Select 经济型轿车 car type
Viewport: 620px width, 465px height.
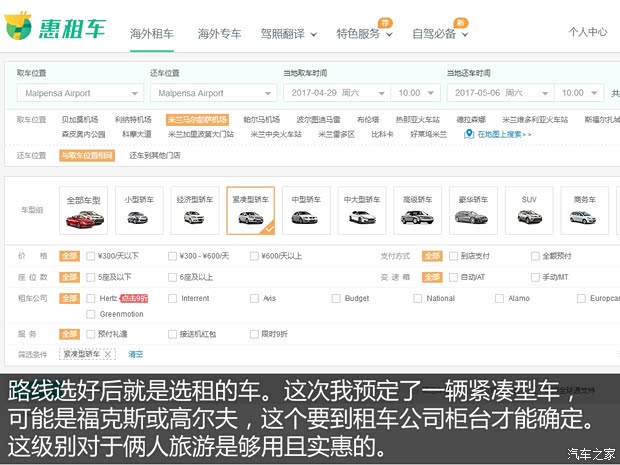195,211
